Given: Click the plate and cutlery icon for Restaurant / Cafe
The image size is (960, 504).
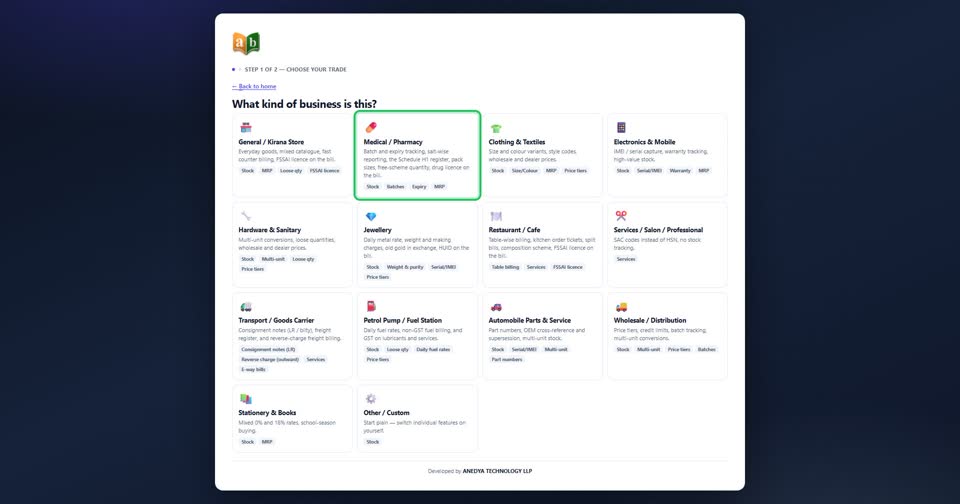Looking at the screenshot, I should [x=496, y=216].
